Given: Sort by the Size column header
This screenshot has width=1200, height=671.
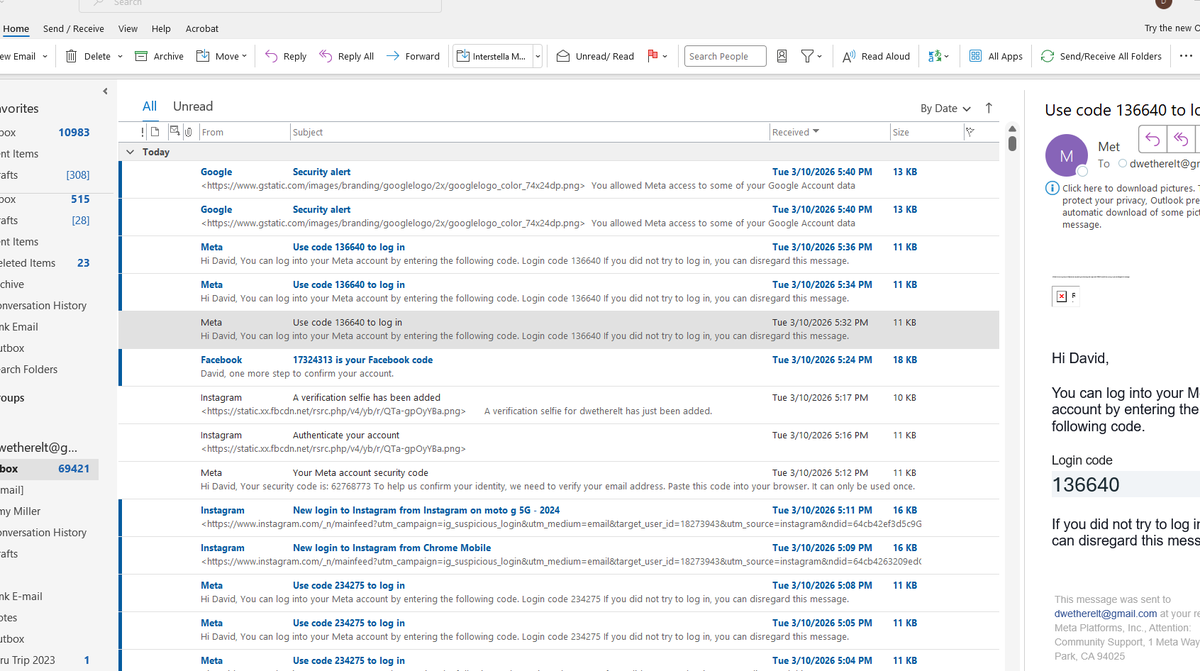Looking at the screenshot, I should click(925, 132).
